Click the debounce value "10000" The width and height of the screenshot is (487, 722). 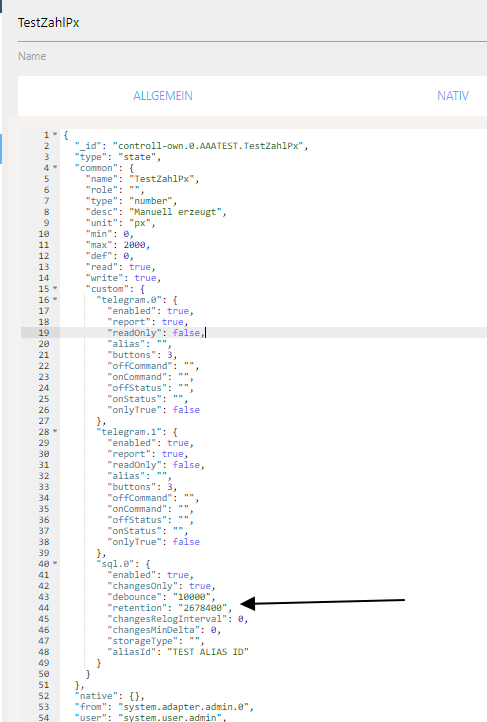pyautogui.click(x=194, y=597)
